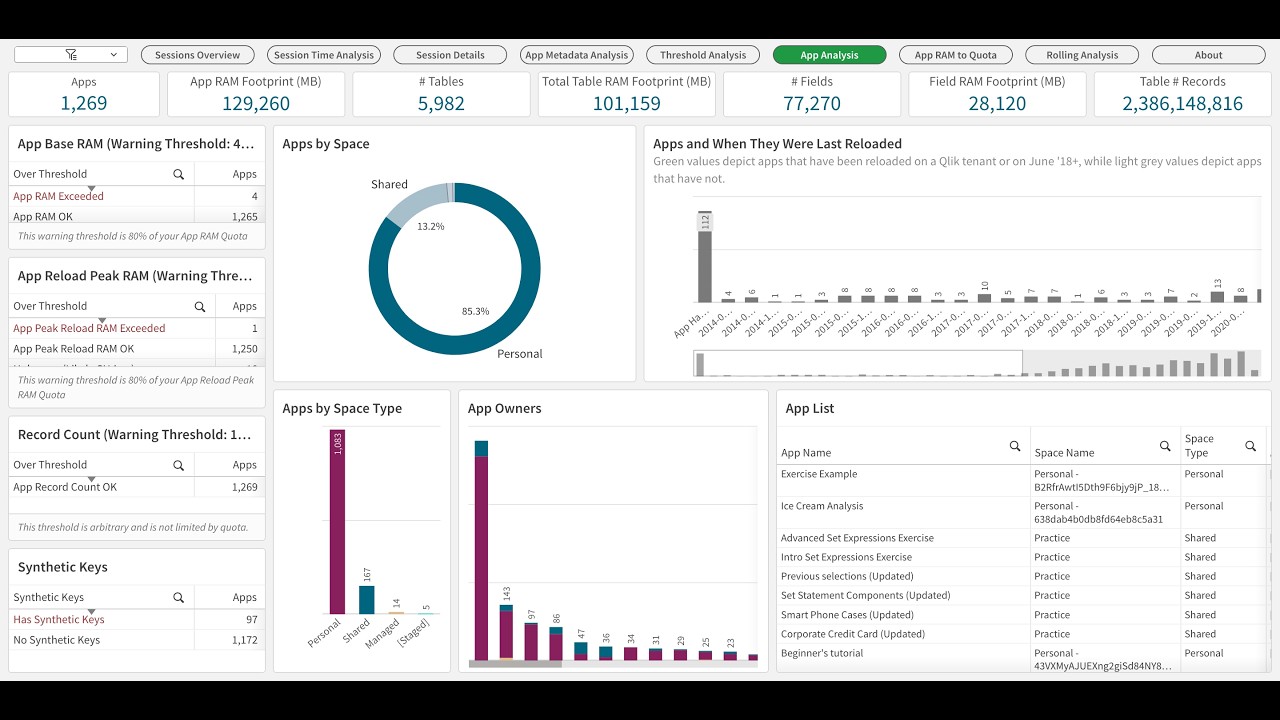
Task: Click Smart Phone Cases (Updated) row
Action: coord(1022,615)
